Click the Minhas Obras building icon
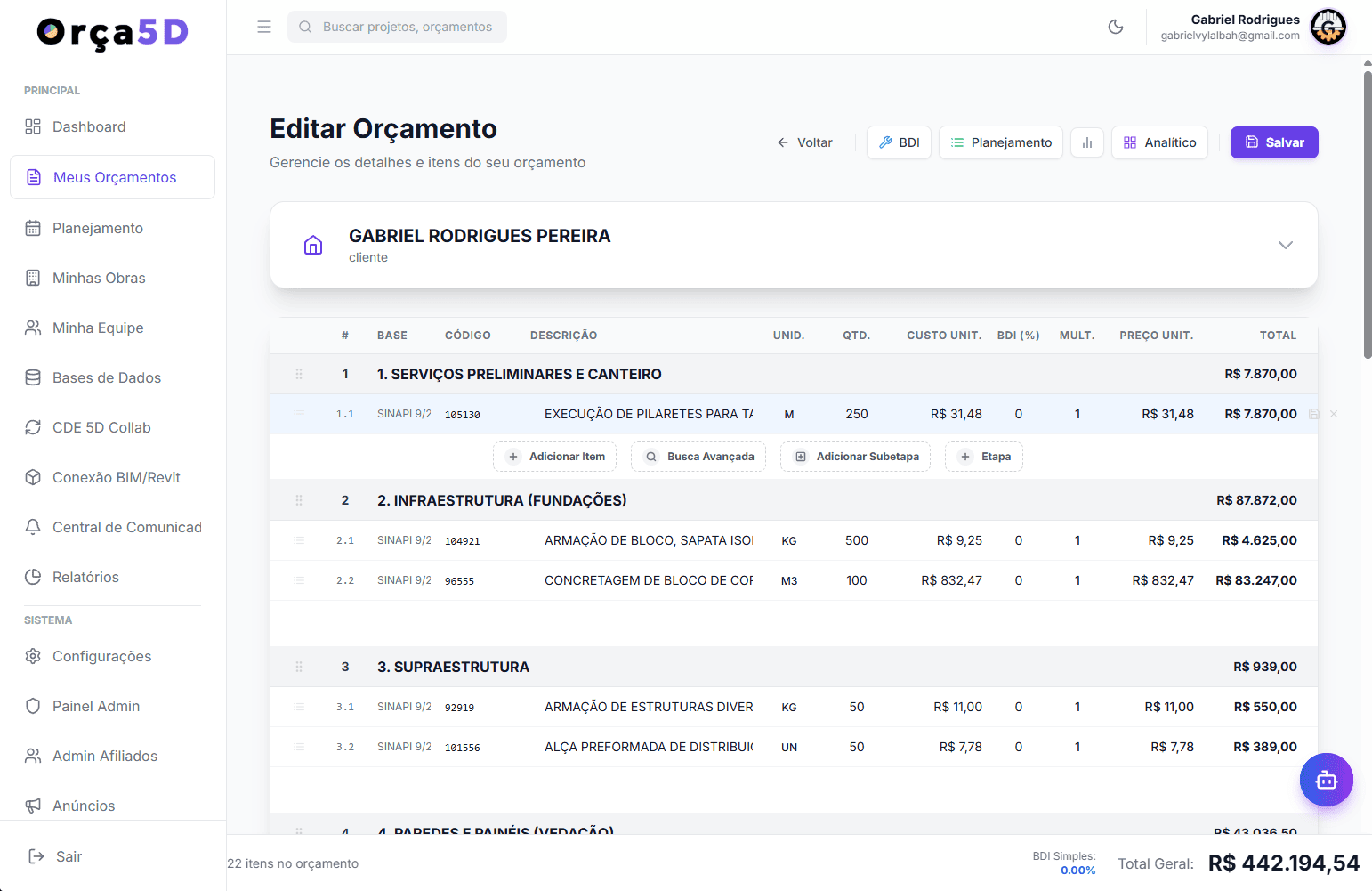 click(x=33, y=278)
